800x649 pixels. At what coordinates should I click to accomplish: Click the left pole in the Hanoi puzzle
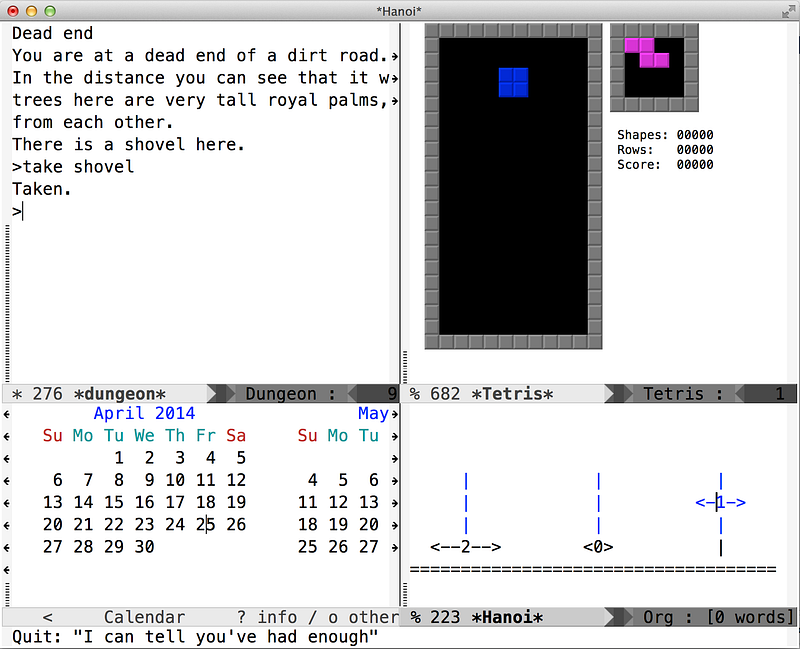[466, 502]
